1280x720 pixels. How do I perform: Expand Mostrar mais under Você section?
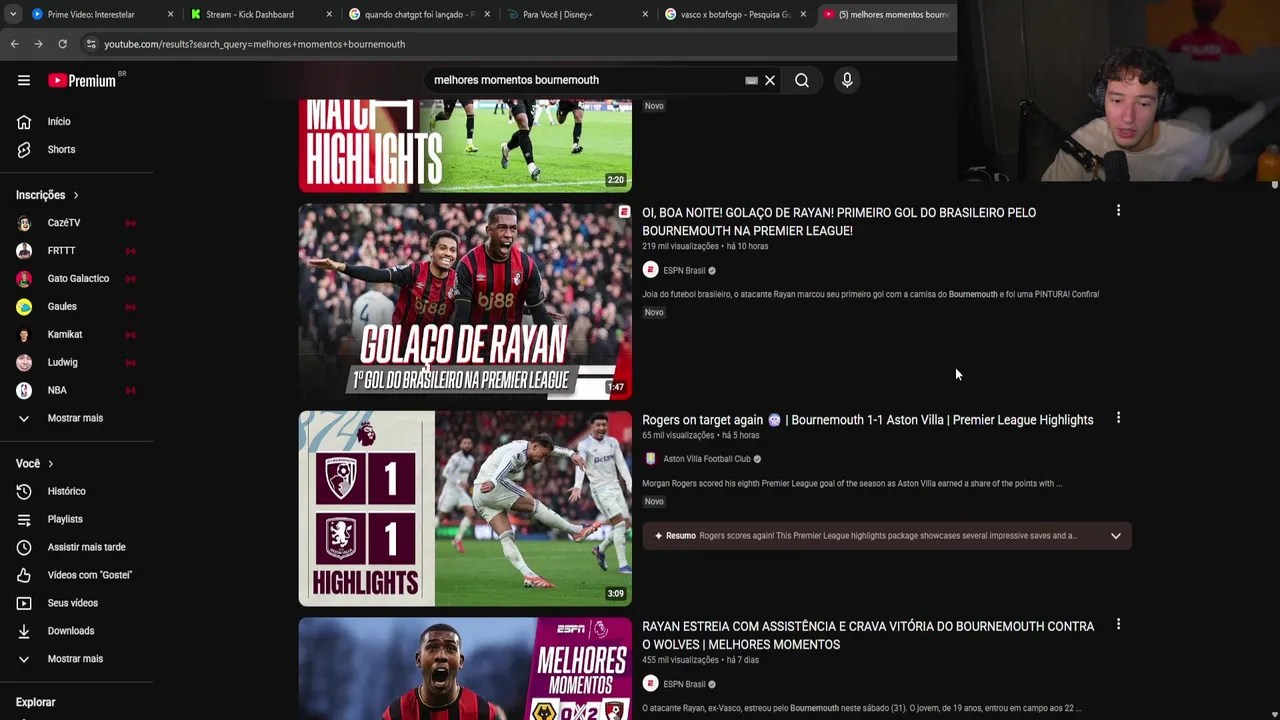[77, 659]
